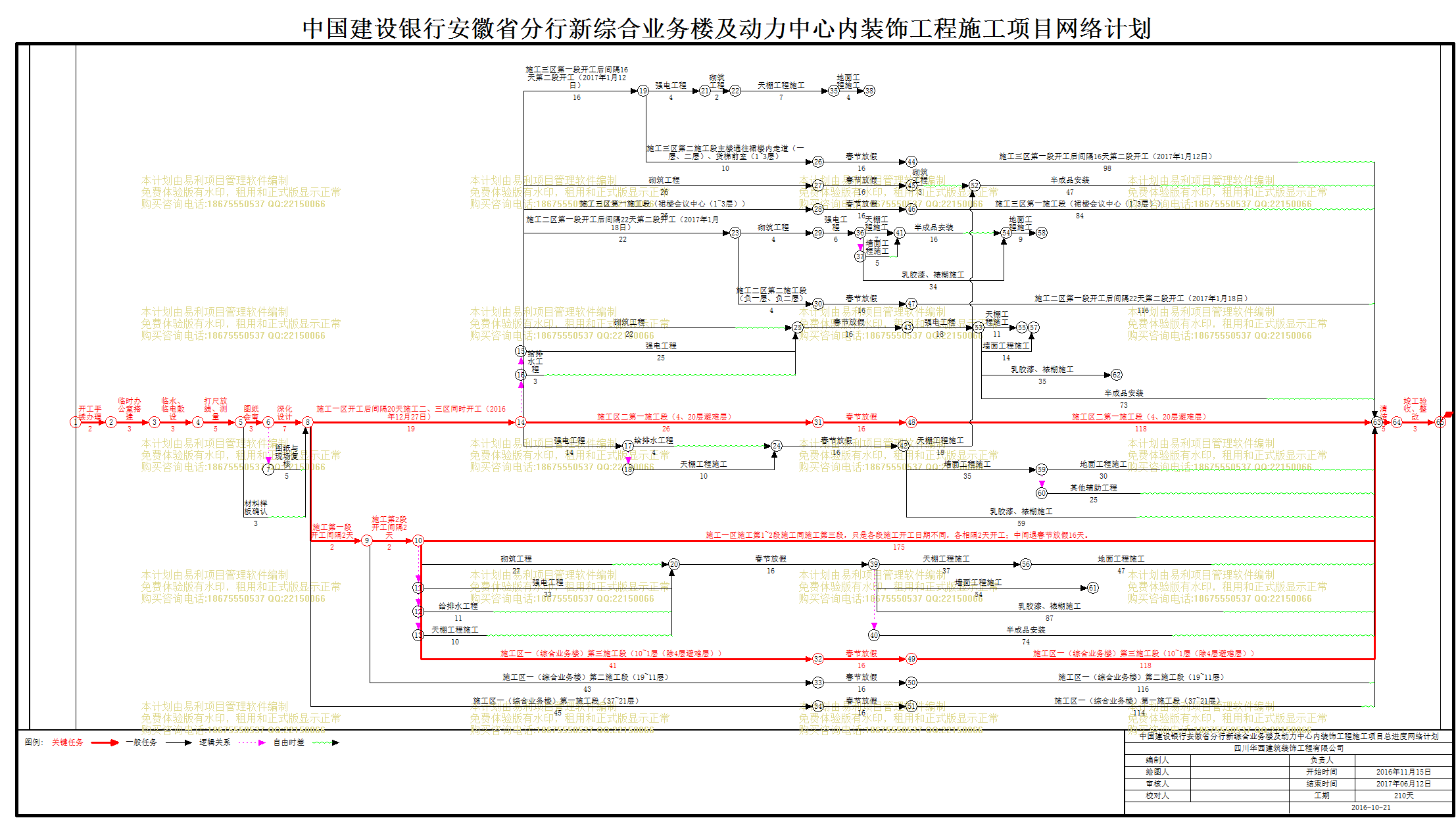The width and height of the screenshot is (1456, 818).
Task: Select node circle 19 at top
Action: coord(643,91)
